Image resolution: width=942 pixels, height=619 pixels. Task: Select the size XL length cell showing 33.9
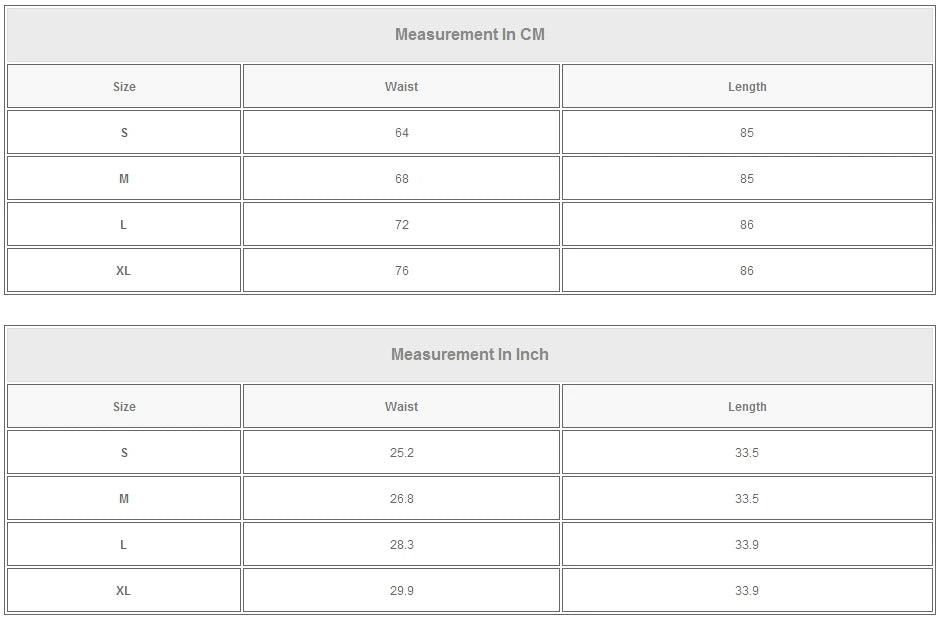coord(747,591)
